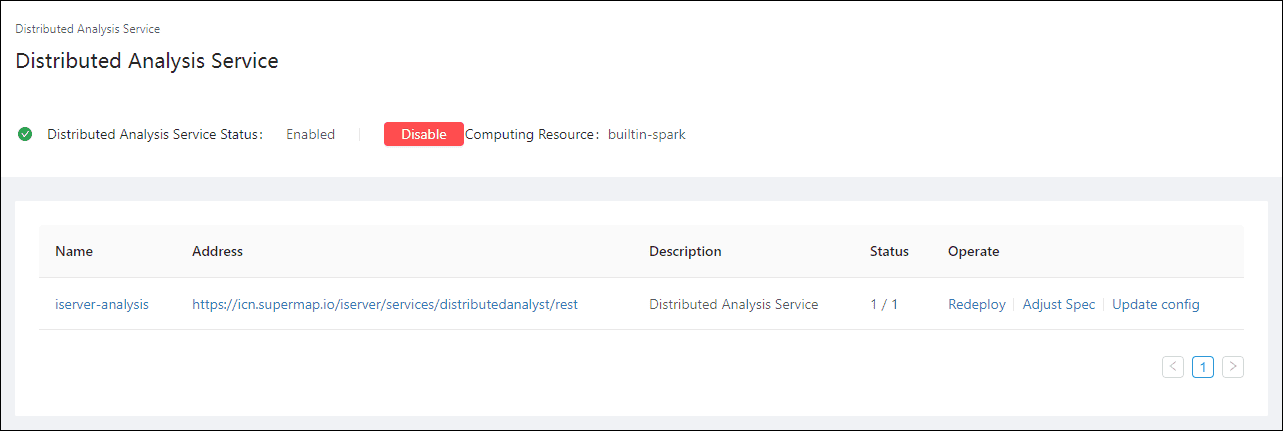Click the builtin-spark computing resource text
The width and height of the screenshot is (1283, 431).
click(x=646, y=134)
